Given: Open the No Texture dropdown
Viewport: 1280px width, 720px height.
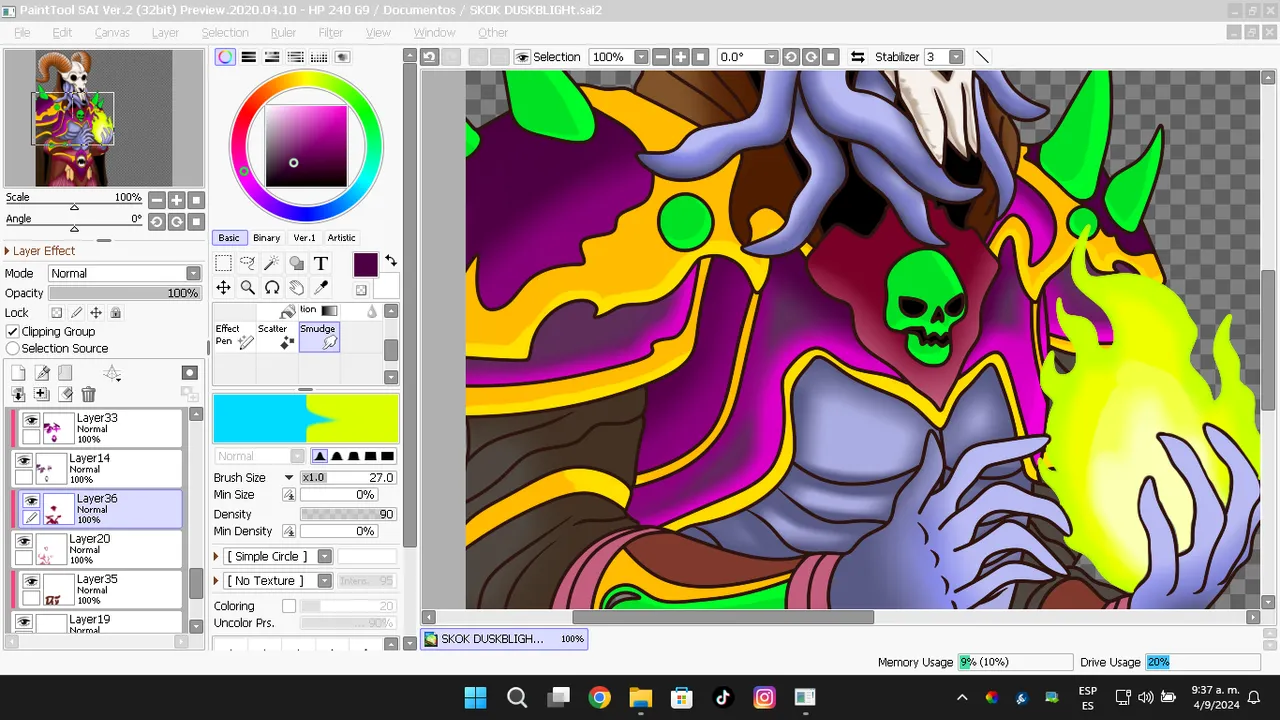Looking at the screenshot, I should [325, 581].
